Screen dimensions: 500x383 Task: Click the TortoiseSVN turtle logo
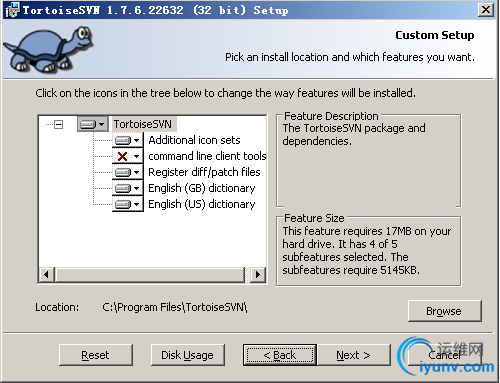click(49, 50)
